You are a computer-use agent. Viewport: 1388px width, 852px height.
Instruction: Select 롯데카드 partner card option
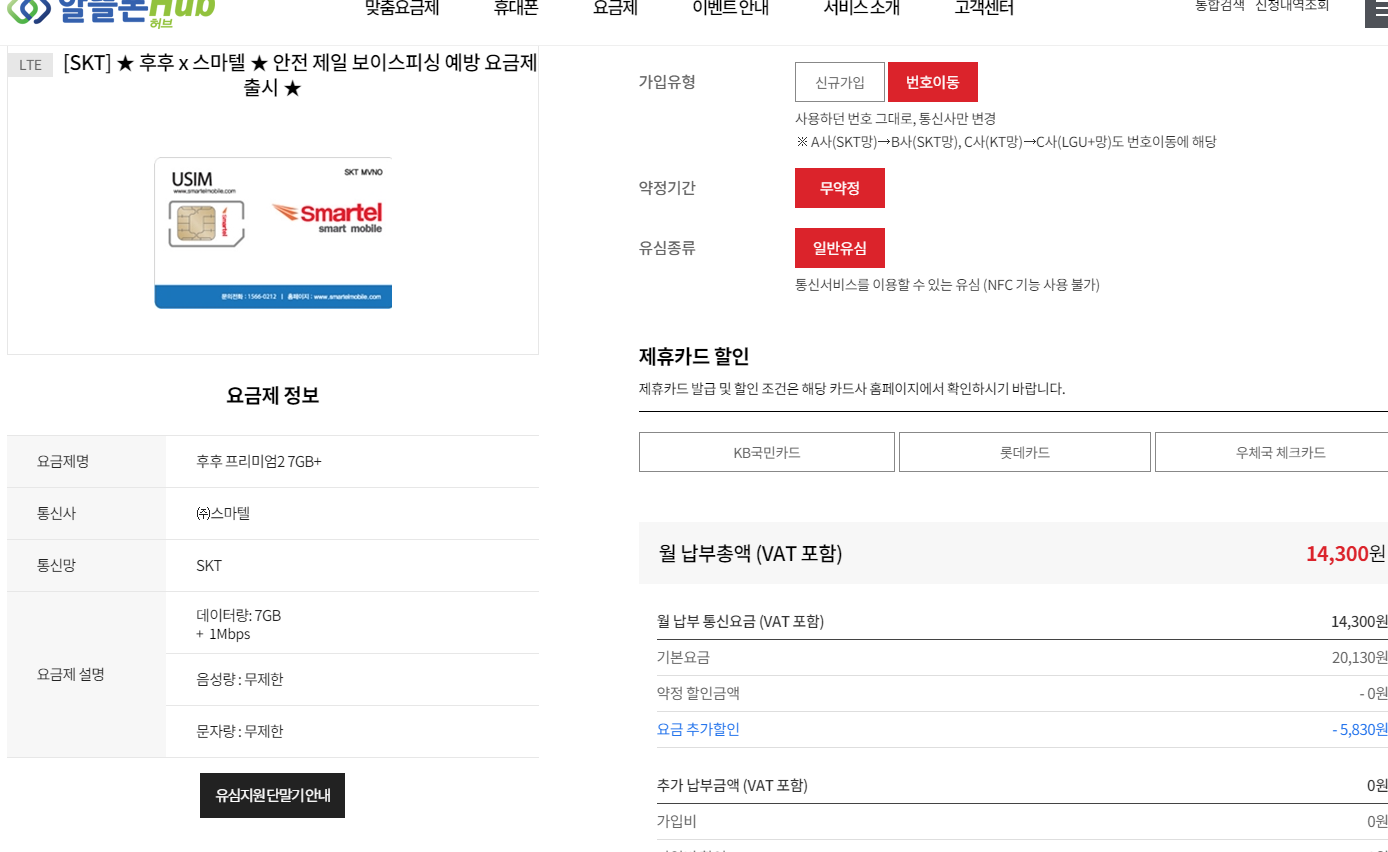pyautogui.click(x=1025, y=452)
